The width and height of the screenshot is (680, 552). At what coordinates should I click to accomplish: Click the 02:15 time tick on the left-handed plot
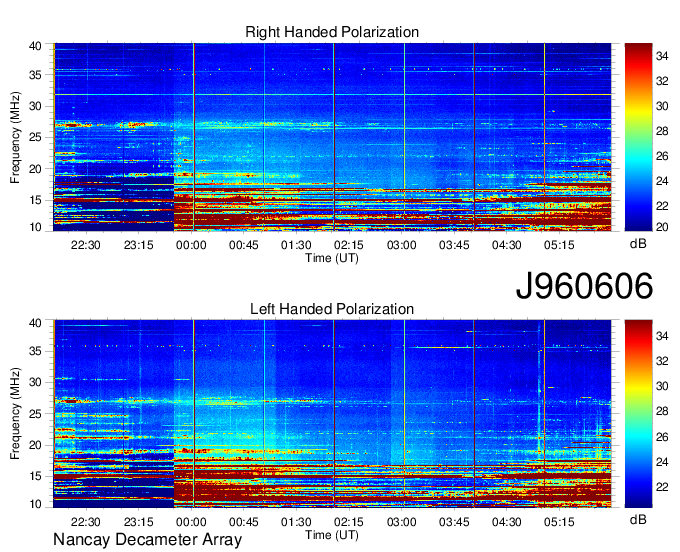point(349,522)
